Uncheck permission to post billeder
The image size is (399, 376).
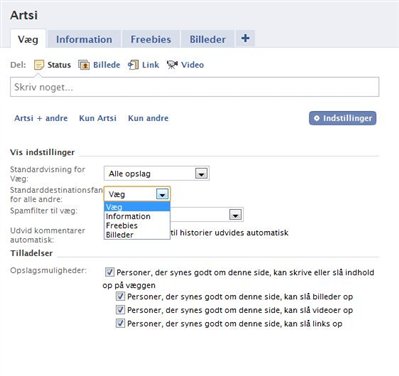pyautogui.click(x=120, y=296)
